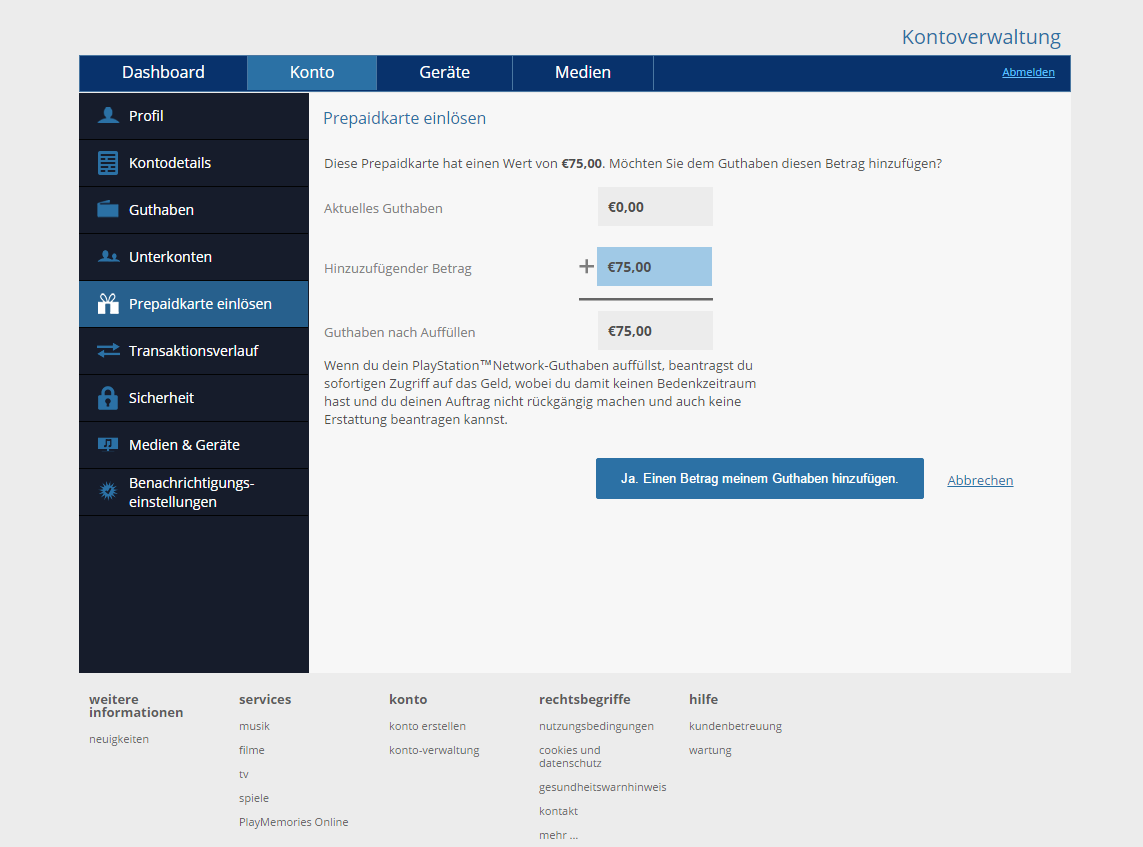Click the Transaktionsverlauf arrows icon
Viewport: 1143px width, 847px height.
(108, 351)
